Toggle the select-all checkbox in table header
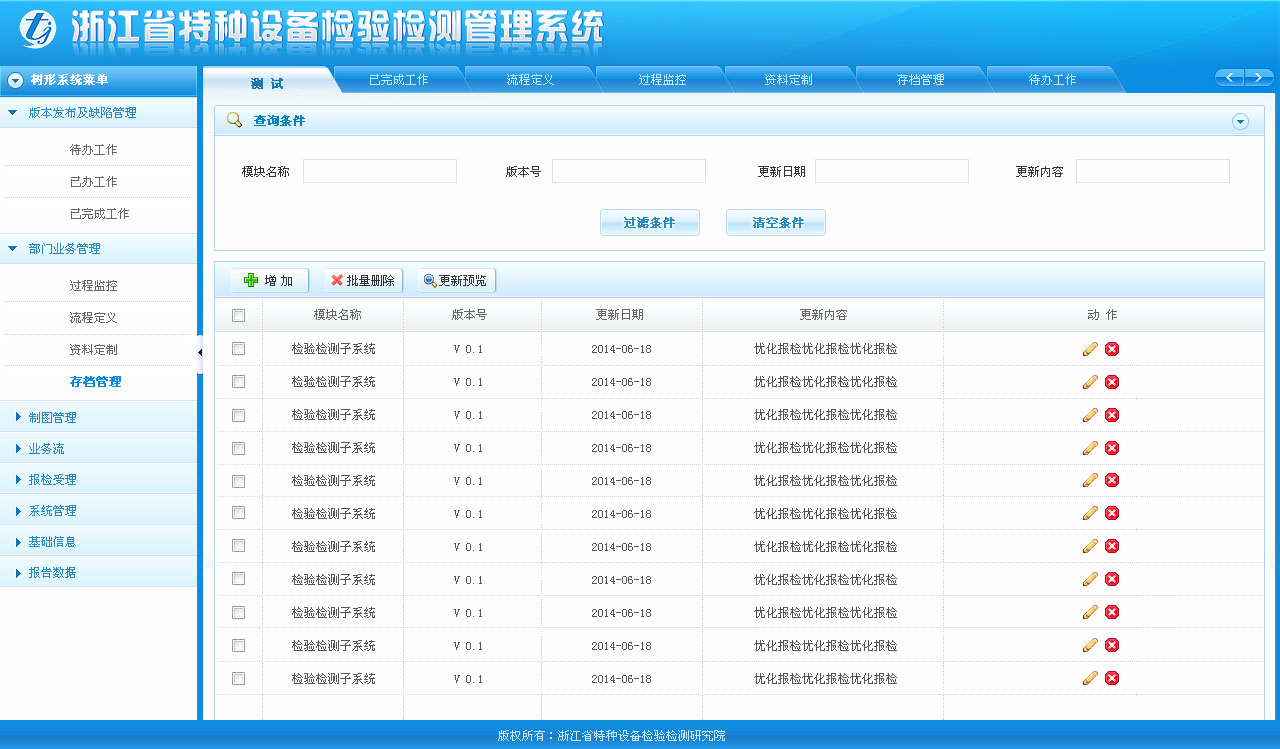The height and width of the screenshot is (749, 1280). click(x=238, y=315)
